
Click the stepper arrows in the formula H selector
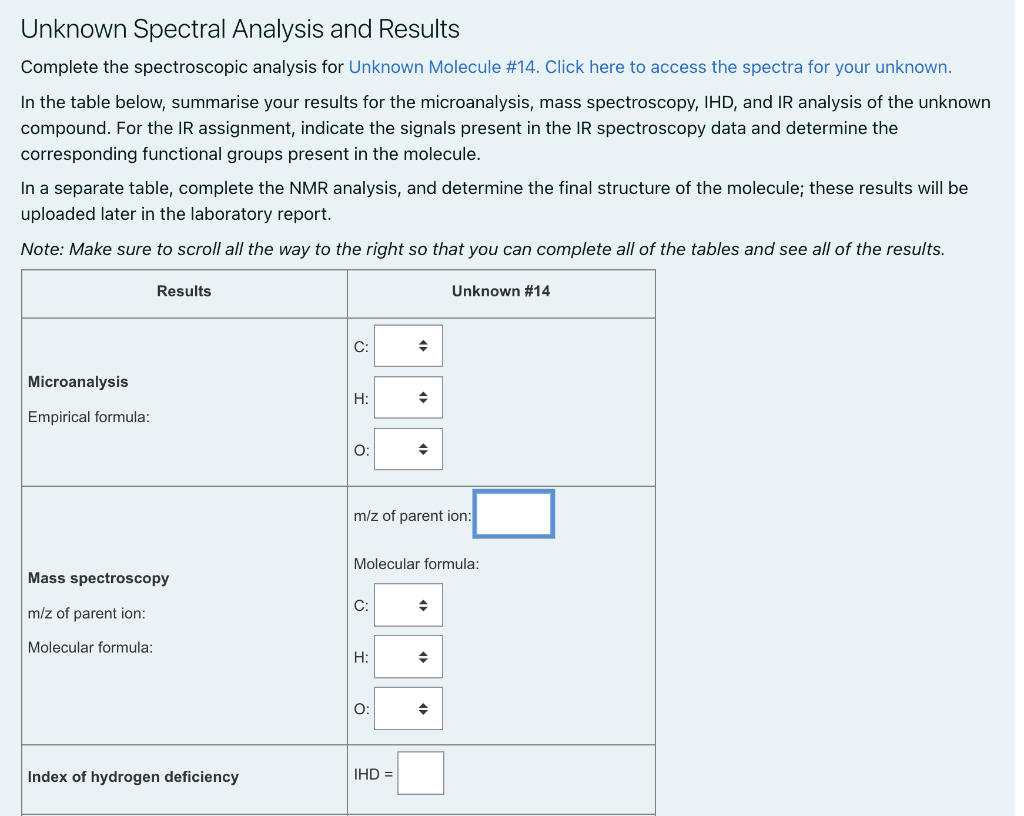point(423,656)
